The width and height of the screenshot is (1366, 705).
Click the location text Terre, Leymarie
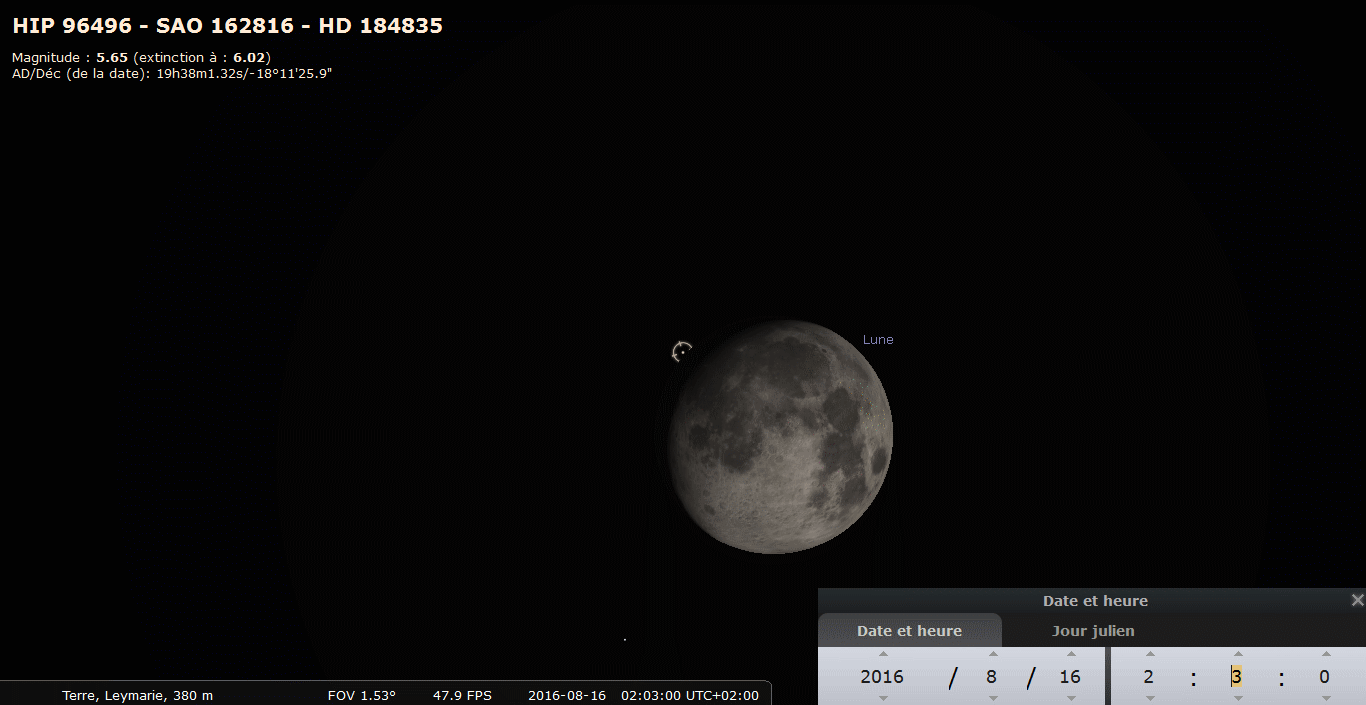(137, 695)
